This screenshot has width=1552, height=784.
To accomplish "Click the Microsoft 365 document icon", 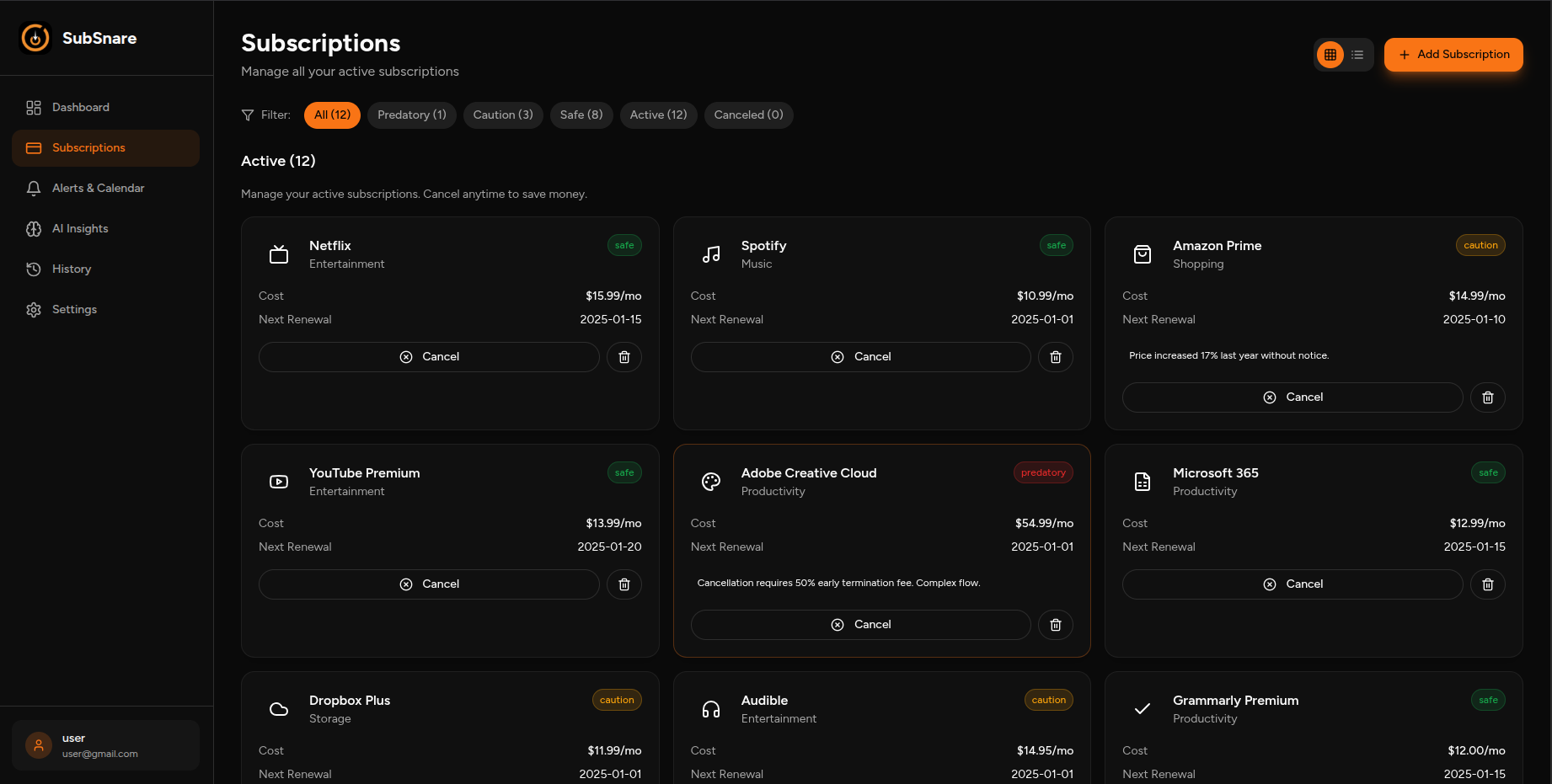I will click(1143, 482).
